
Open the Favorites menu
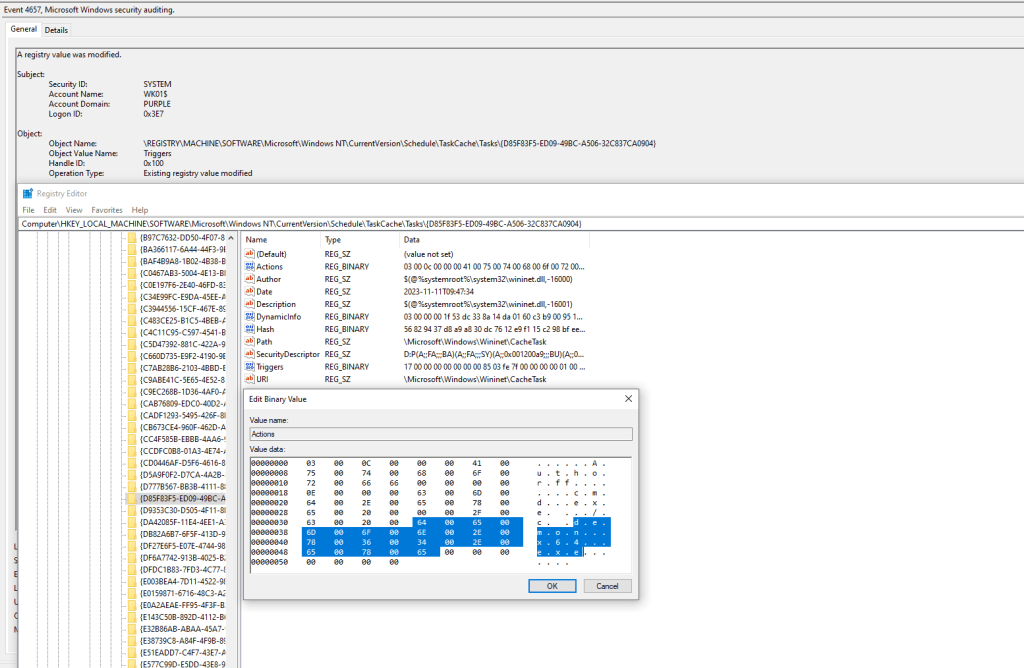[107, 210]
